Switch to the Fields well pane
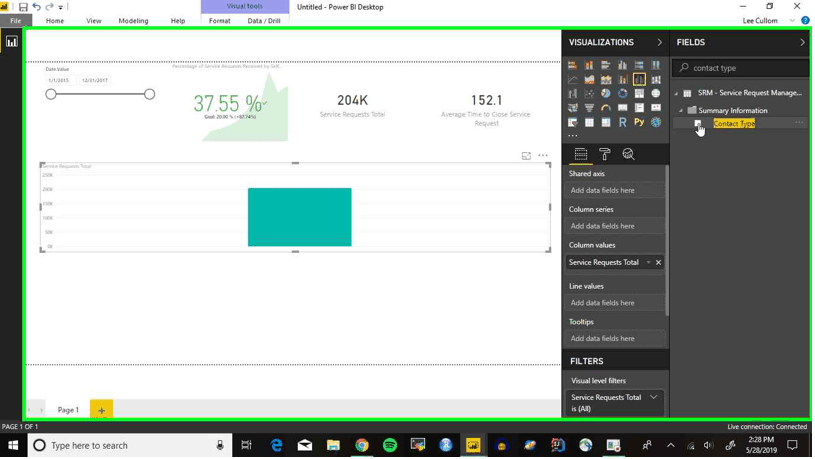Screen dimensions: 815x459 581,154
